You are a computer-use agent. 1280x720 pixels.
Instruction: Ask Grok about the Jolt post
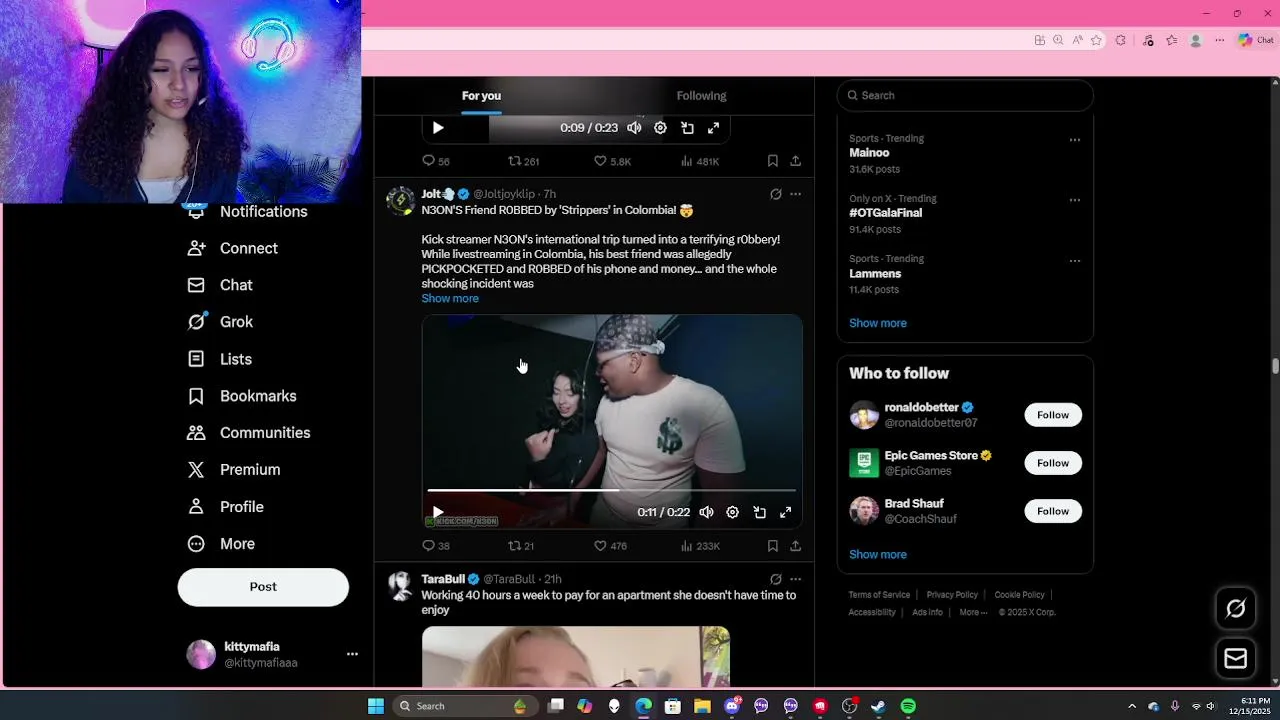tap(775, 194)
